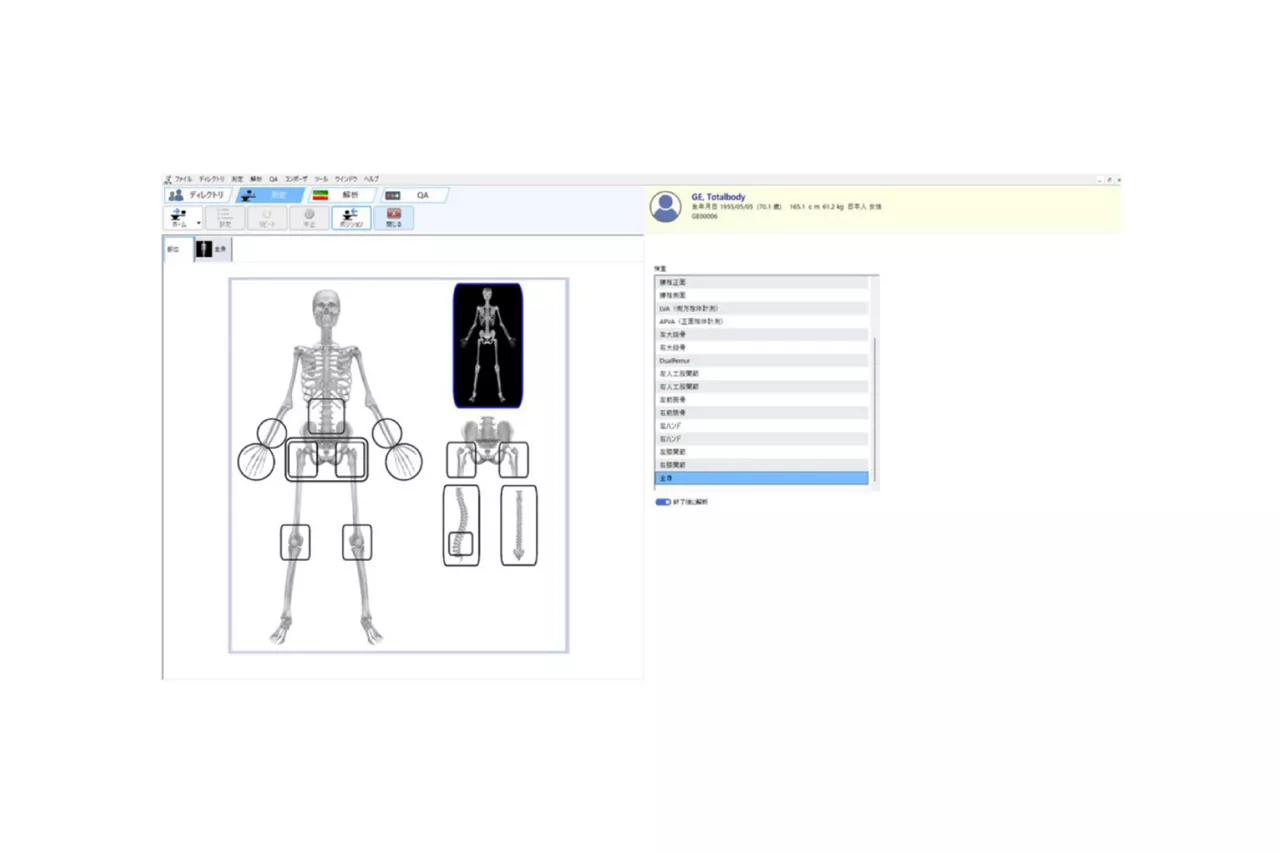Choose 左人工股関節 in the exam list

761,374
